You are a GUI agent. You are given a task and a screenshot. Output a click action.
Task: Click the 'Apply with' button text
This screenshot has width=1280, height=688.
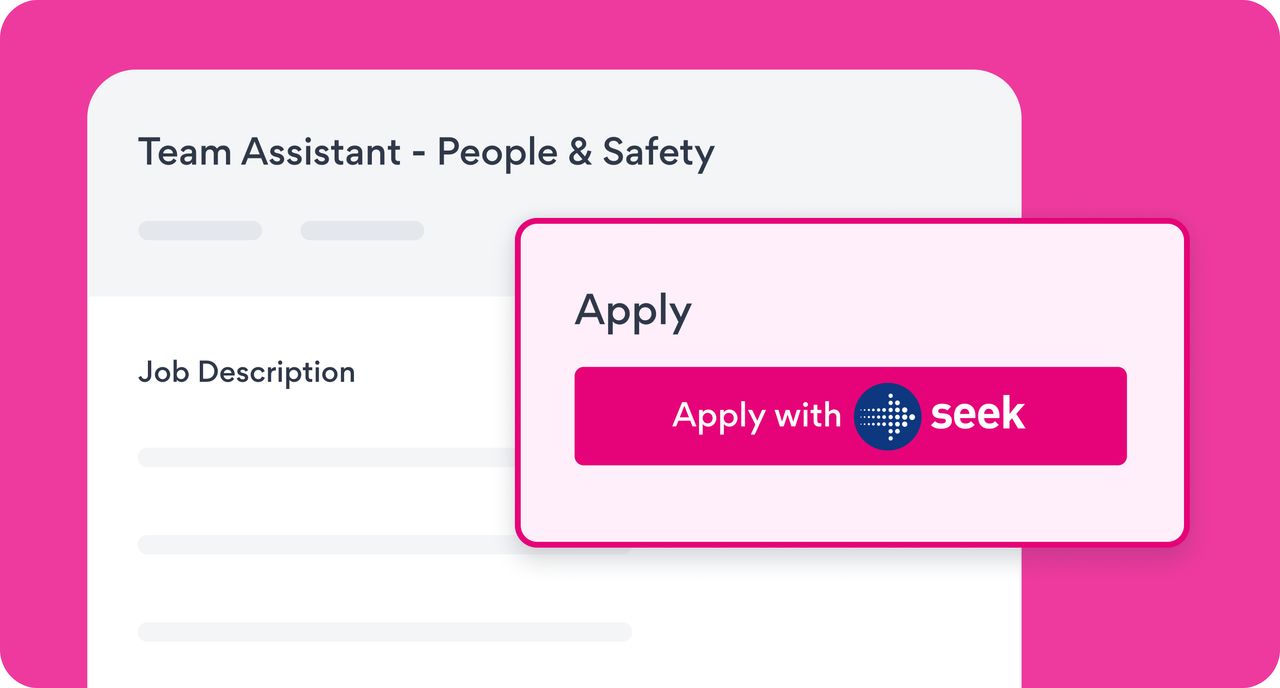point(756,415)
